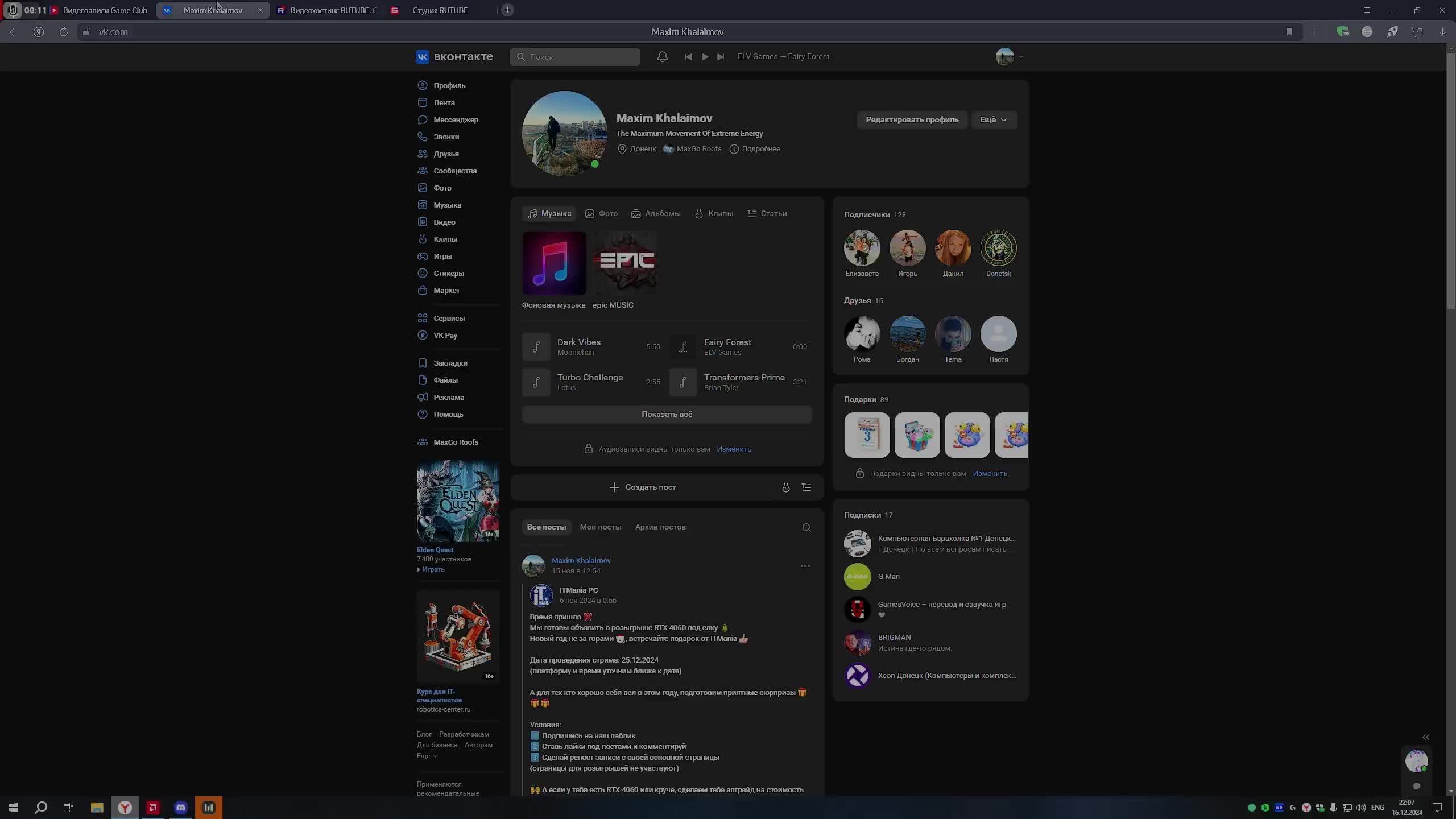Play the Dark Vibes track

point(536,347)
